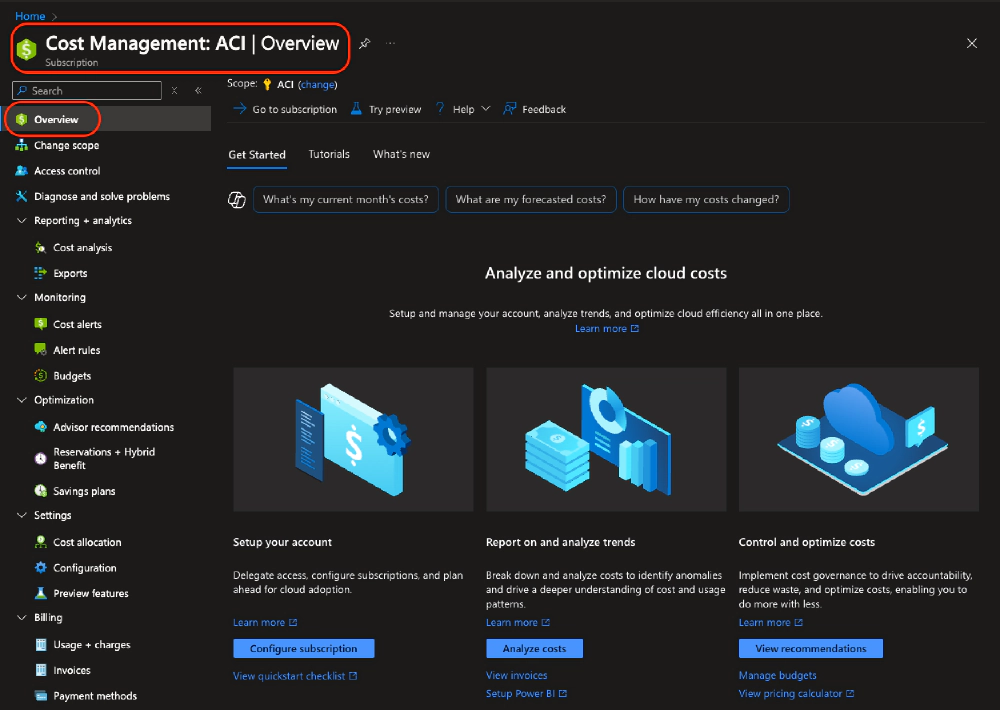Switch to the Tutorials tab
This screenshot has height=710, width=1000.
point(329,154)
